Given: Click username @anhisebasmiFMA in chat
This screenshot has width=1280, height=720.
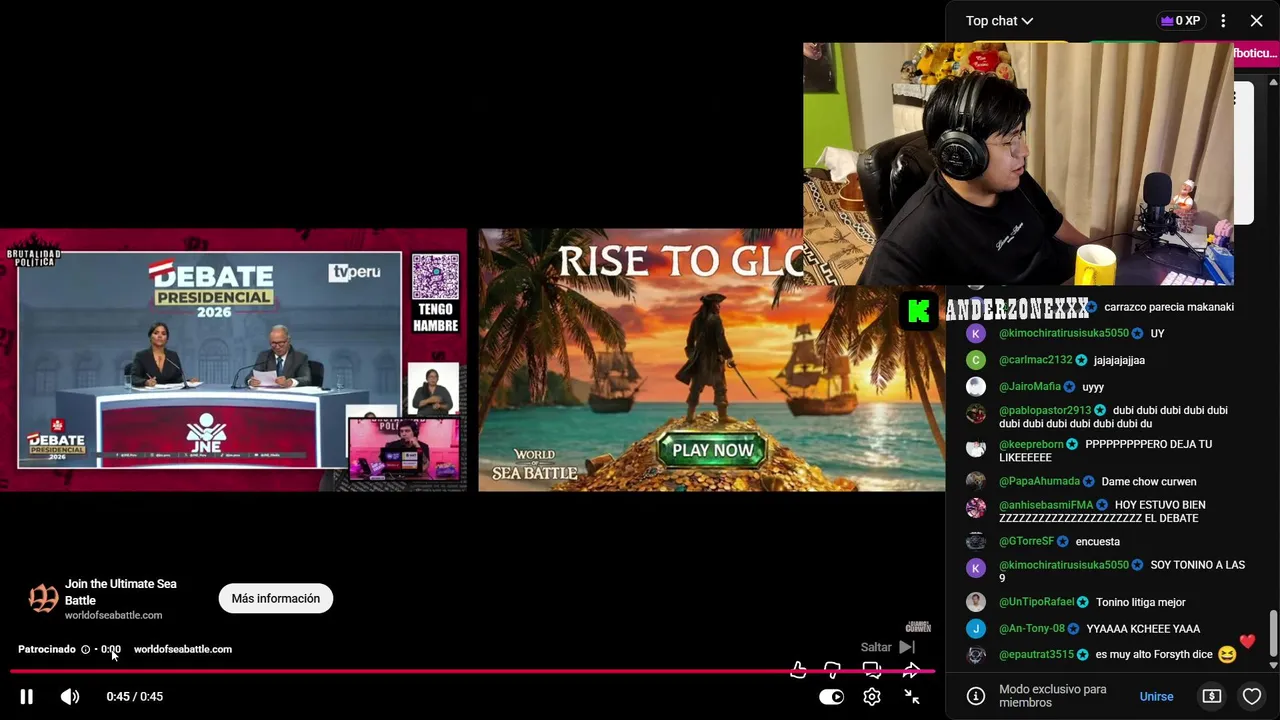Looking at the screenshot, I should (1046, 505).
